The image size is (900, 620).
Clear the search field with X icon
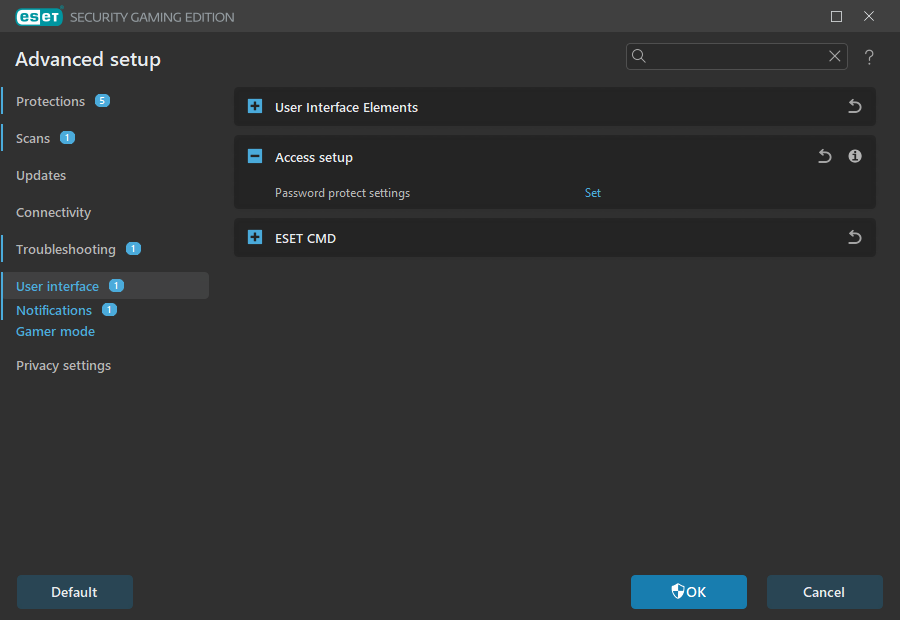click(835, 56)
